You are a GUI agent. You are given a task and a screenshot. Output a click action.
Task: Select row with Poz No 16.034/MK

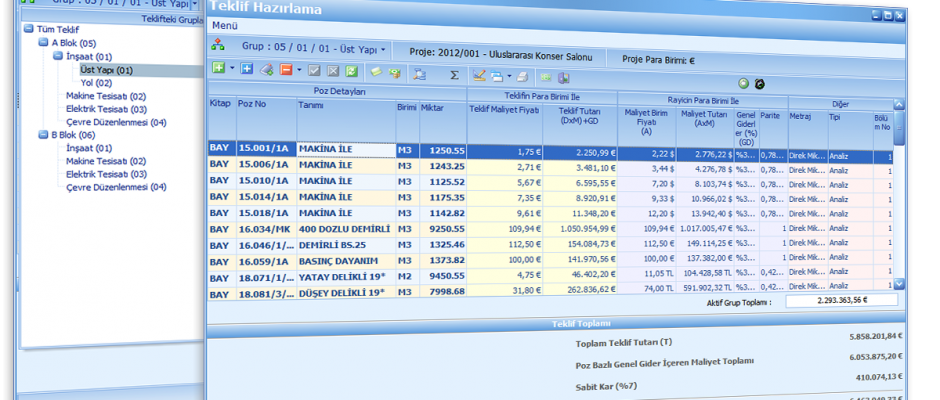pyautogui.click(x=265, y=229)
